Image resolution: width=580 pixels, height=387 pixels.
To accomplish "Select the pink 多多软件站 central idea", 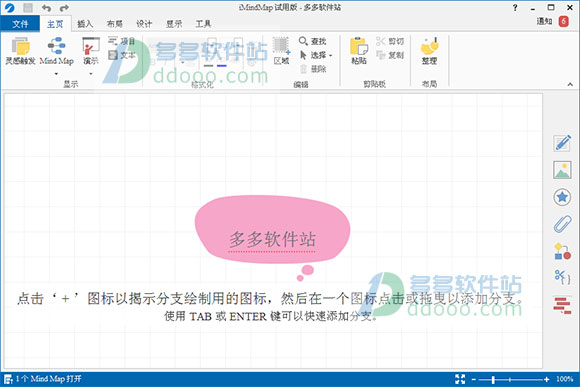I will click(272, 229).
